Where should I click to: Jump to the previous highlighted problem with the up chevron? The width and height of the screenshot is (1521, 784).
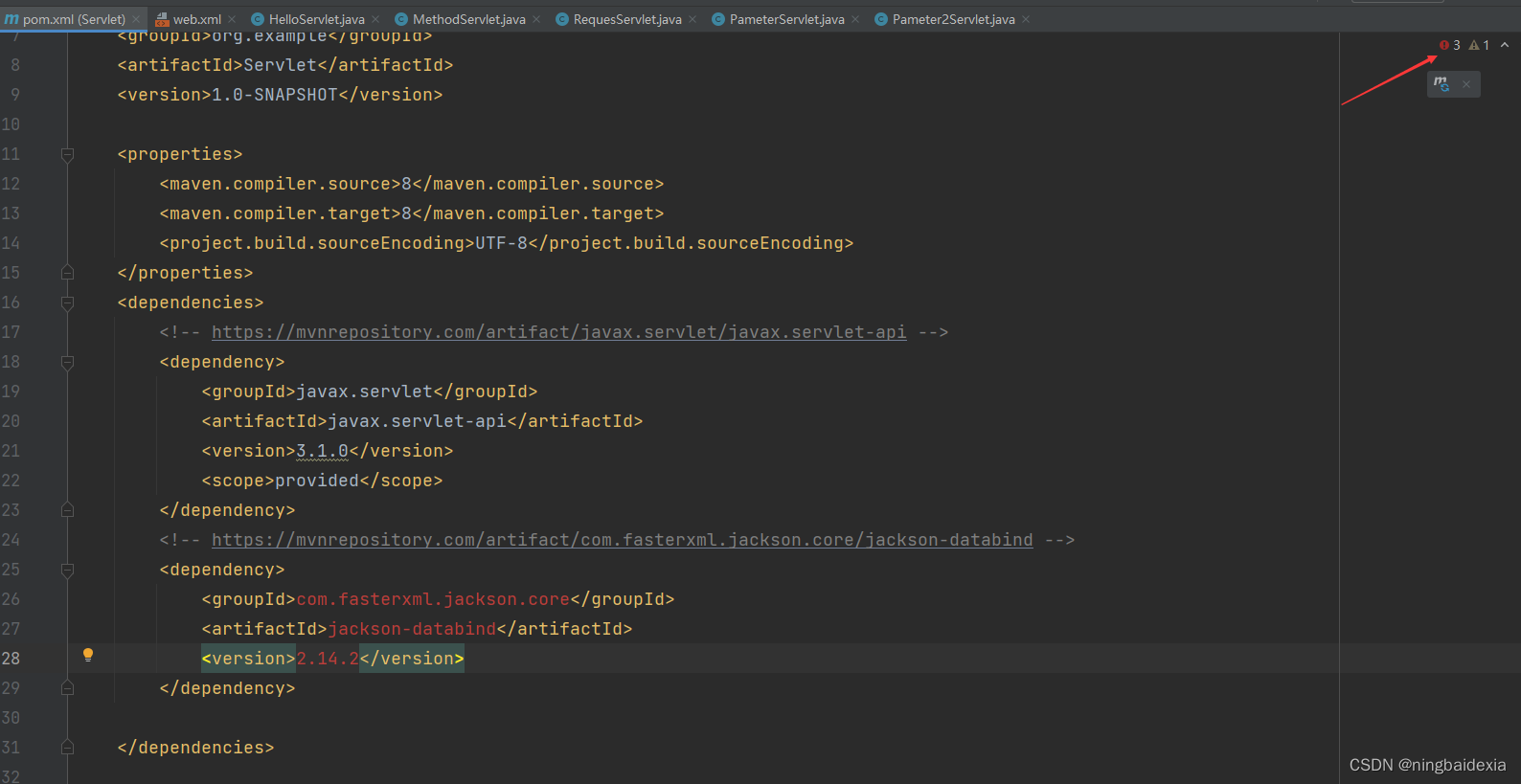click(x=1505, y=45)
